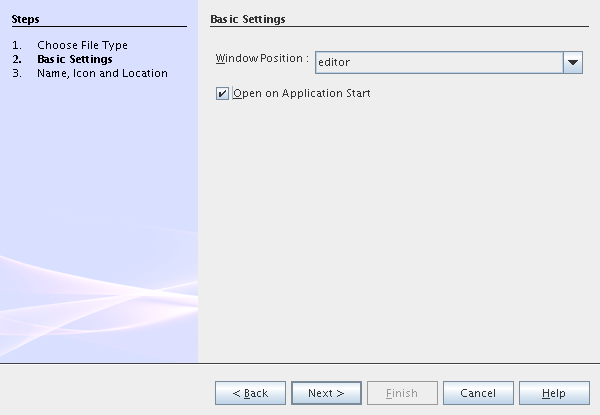Click the 'Basic Settings' panel title

247,20
